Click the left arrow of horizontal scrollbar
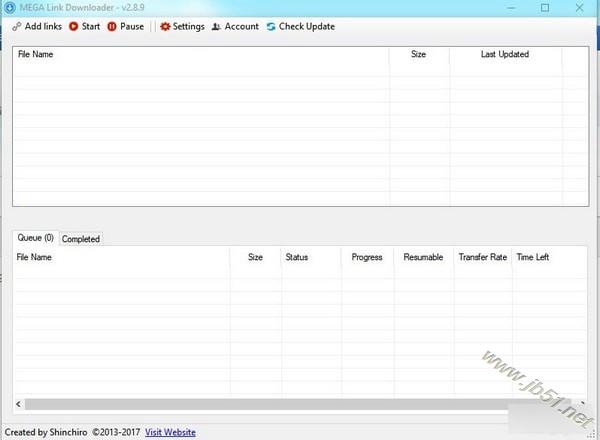 tap(18, 404)
